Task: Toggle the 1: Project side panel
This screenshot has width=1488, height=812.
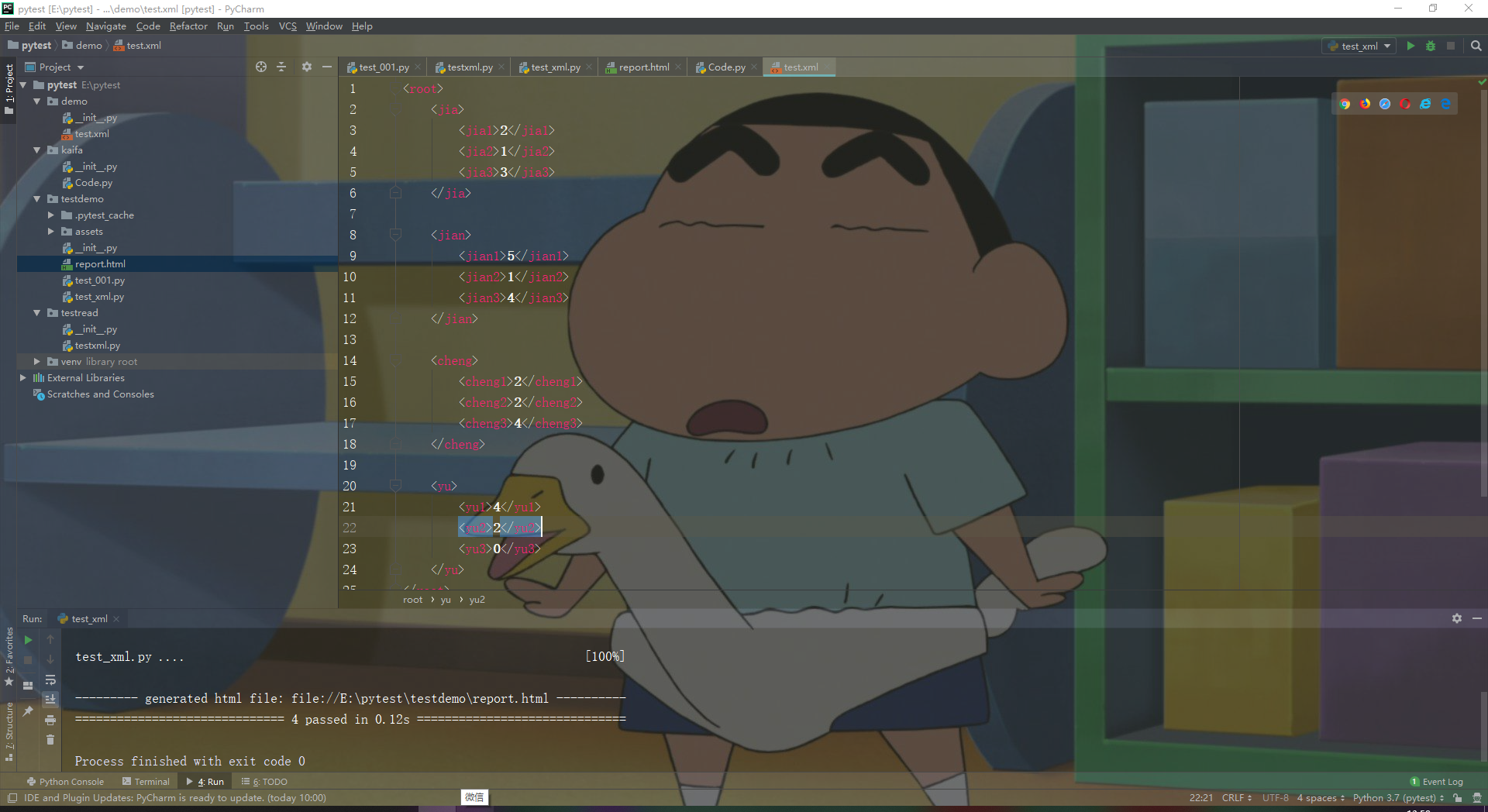Action: pyautogui.click(x=9, y=88)
